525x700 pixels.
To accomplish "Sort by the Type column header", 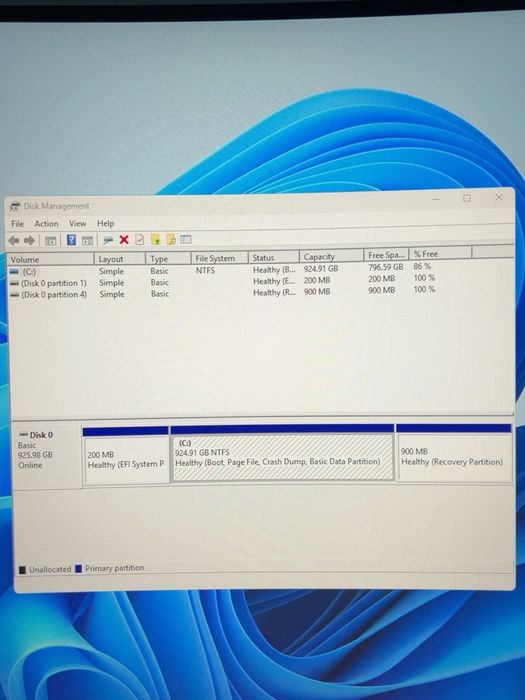I will 168,258.
